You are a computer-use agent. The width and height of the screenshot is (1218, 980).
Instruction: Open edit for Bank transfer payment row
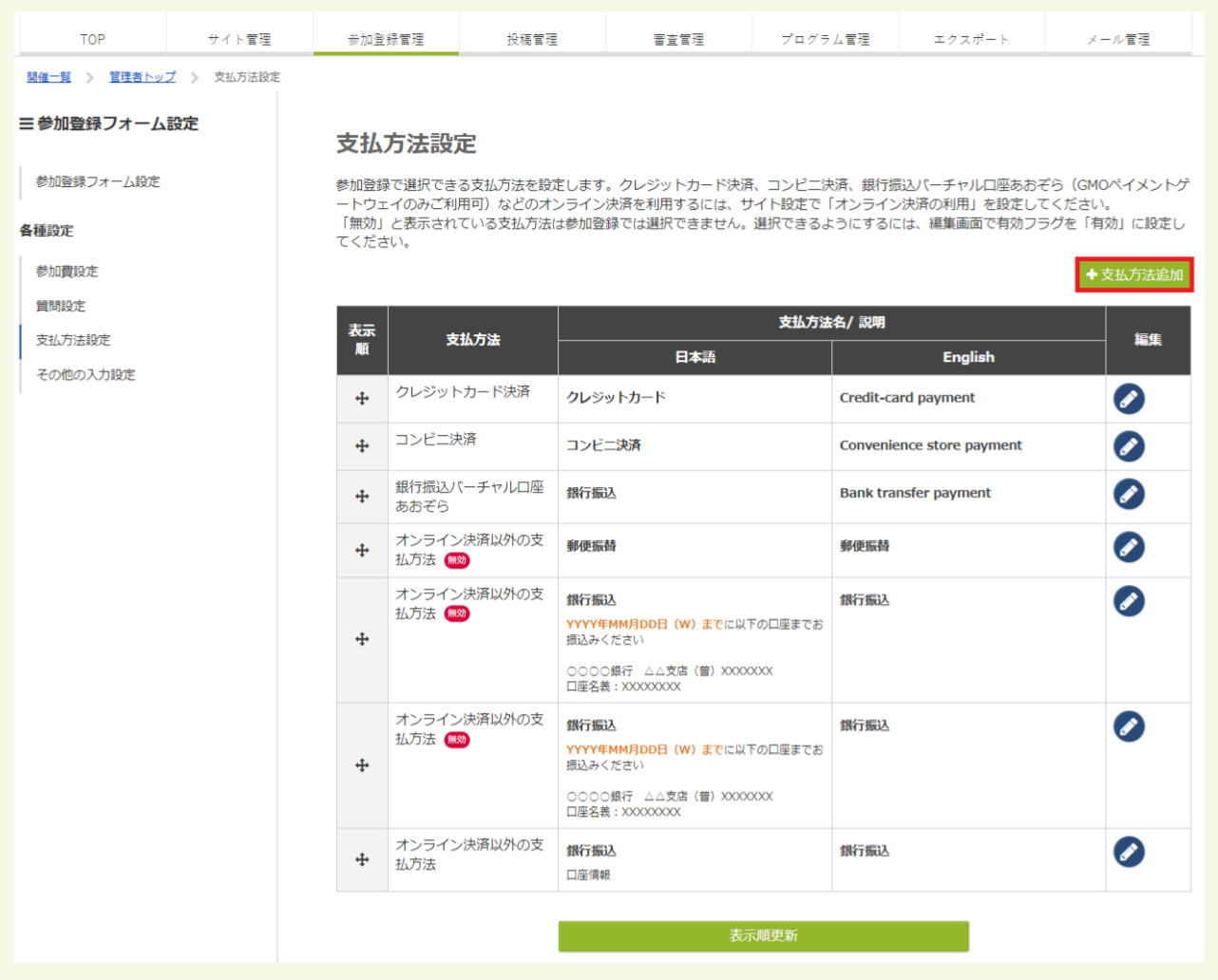(x=1129, y=494)
